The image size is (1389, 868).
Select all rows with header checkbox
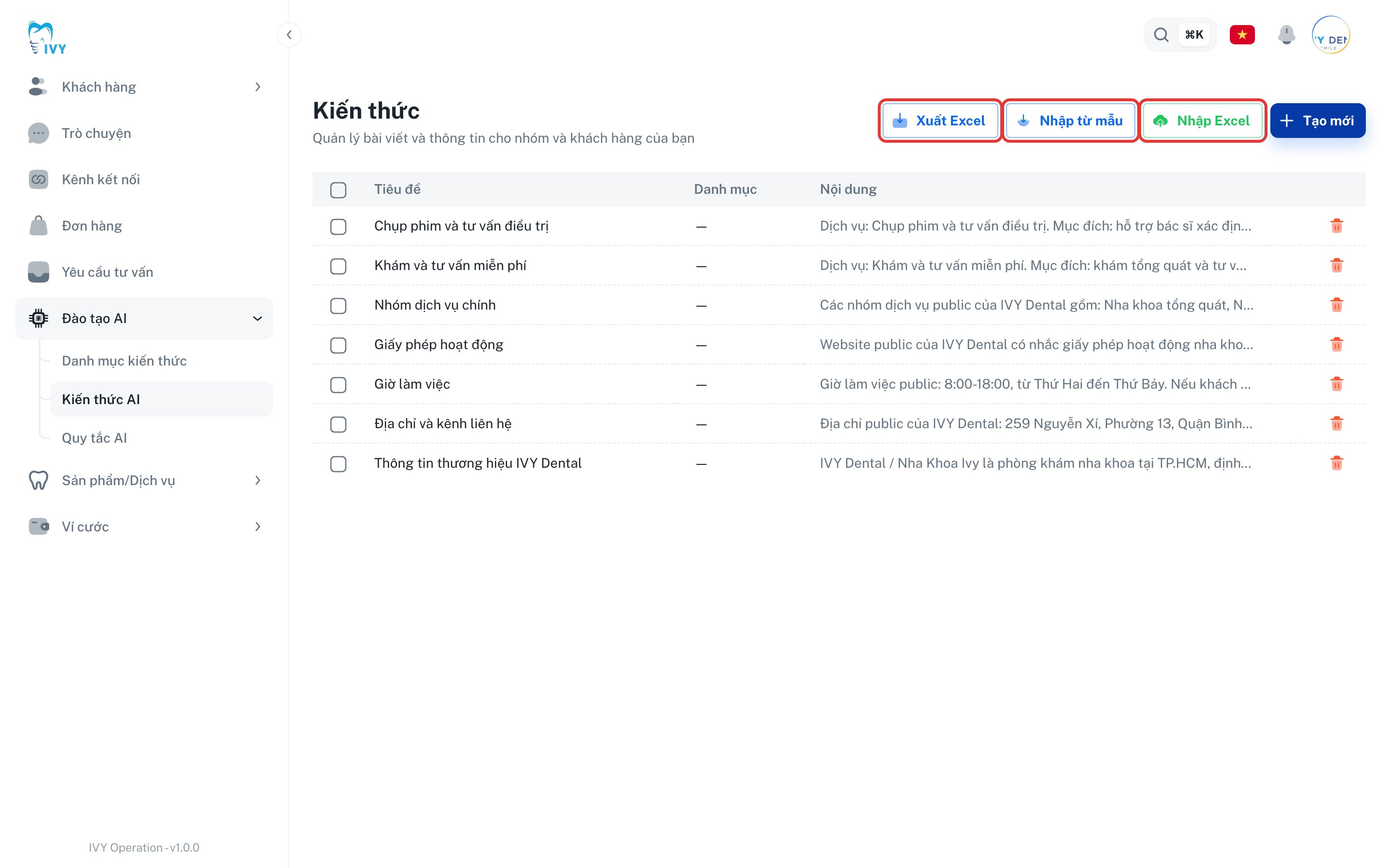[338, 190]
